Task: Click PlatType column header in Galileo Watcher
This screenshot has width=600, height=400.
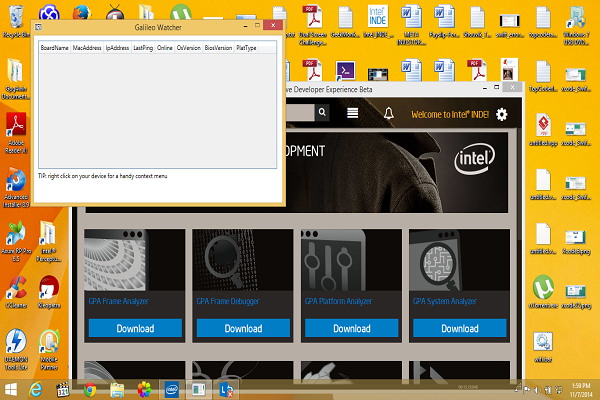Action: click(x=246, y=48)
